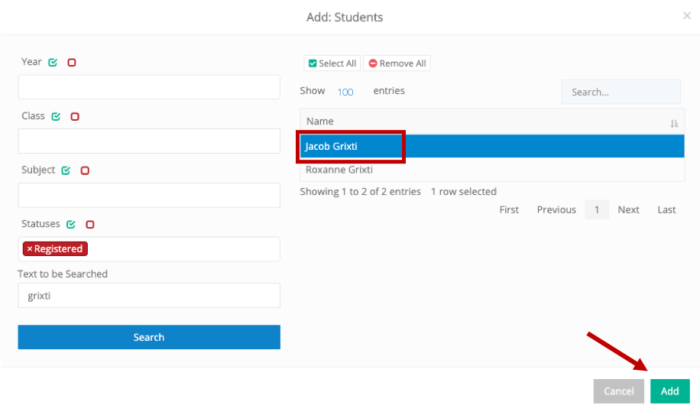This screenshot has height=415, width=700.
Task: Click the green select-all icon beside Year
Action: pos(53,62)
